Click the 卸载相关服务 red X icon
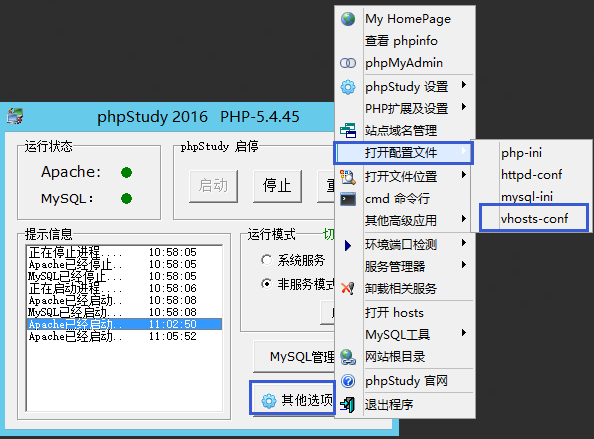This screenshot has width=594, height=439. click(x=348, y=289)
